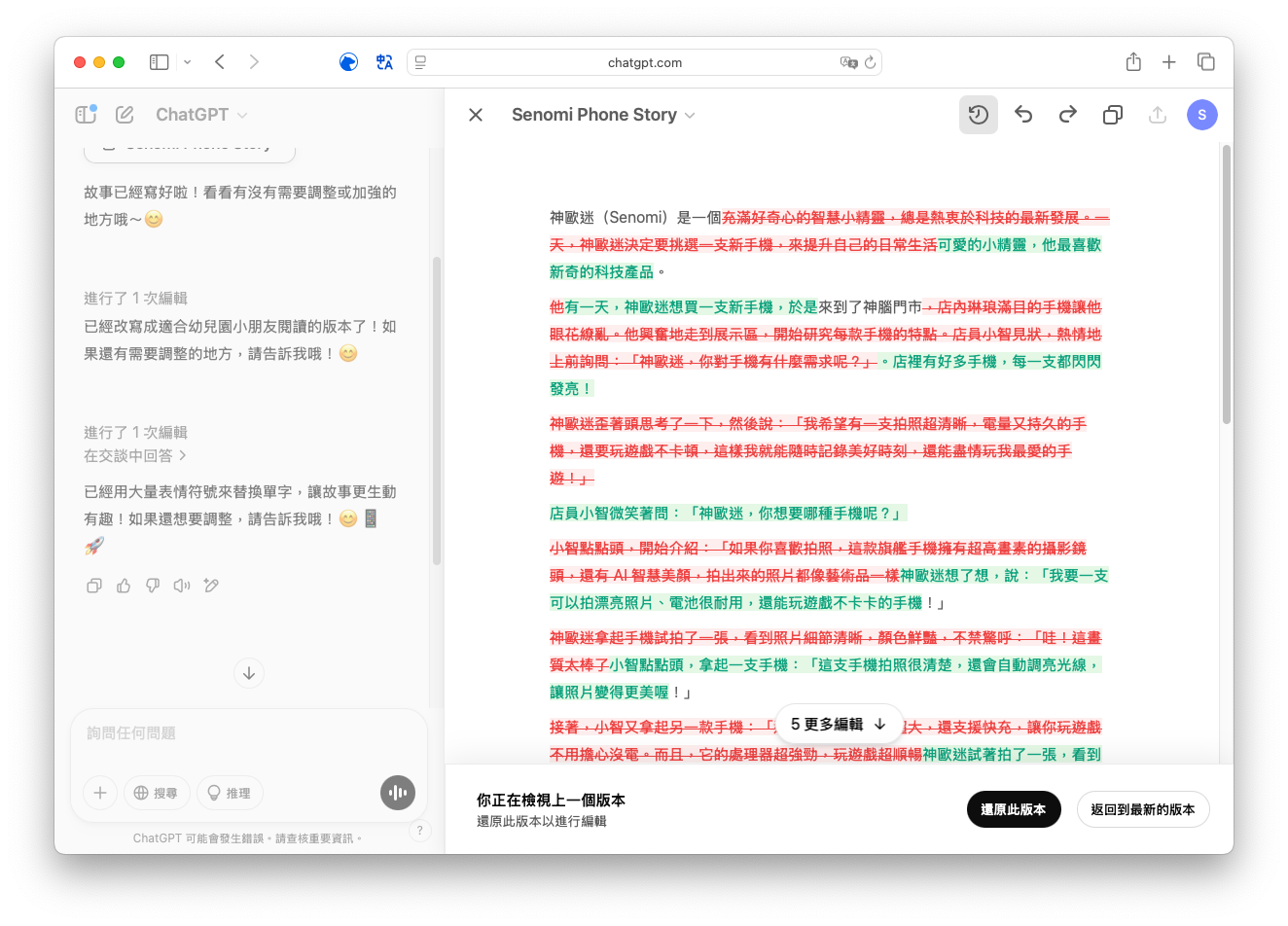Start voice mode with waveform button
Viewport: 1288px width, 926px height.
pyautogui.click(x=397, y=793)
